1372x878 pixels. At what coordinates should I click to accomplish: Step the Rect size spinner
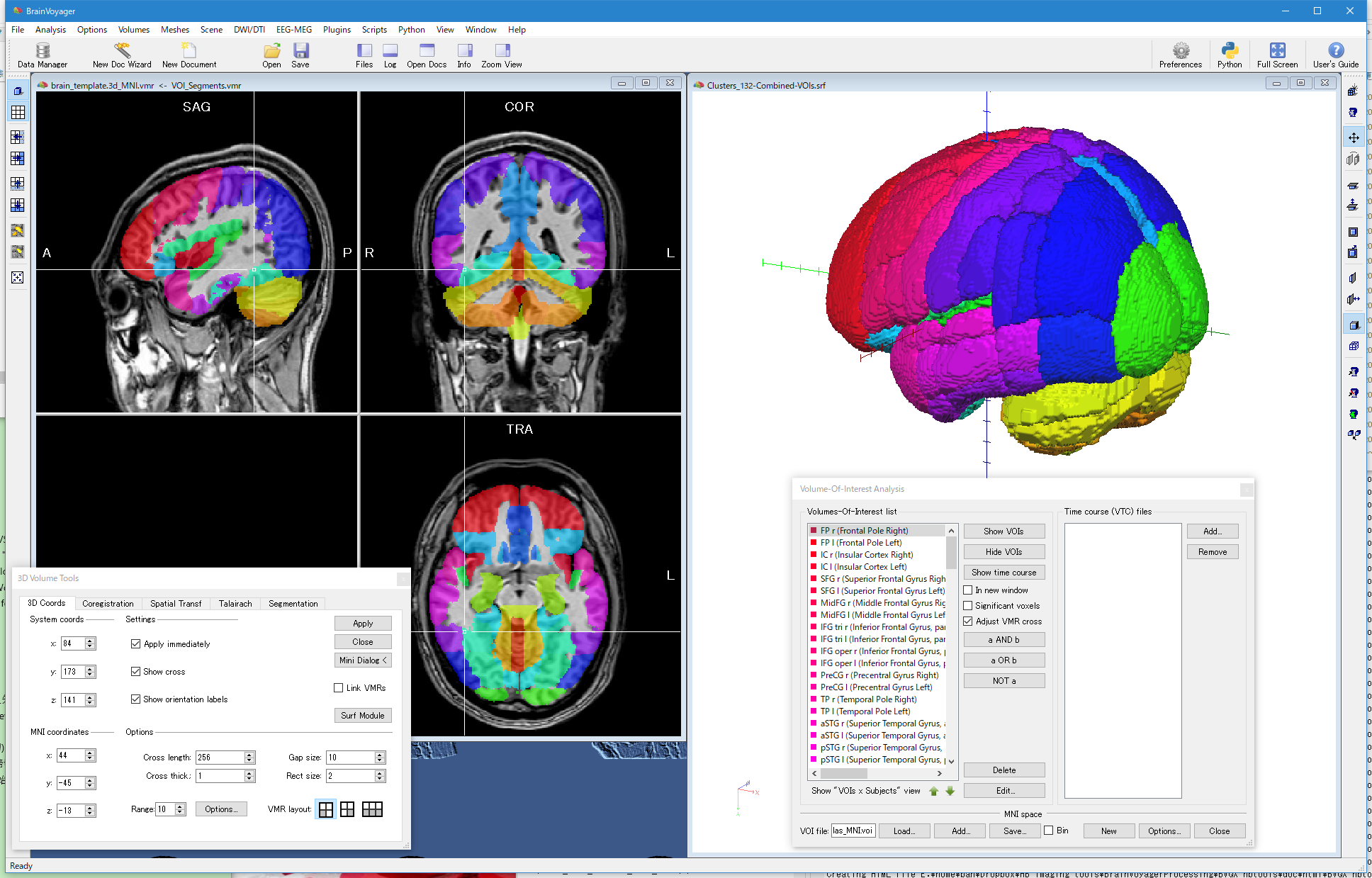click(380, 776)
